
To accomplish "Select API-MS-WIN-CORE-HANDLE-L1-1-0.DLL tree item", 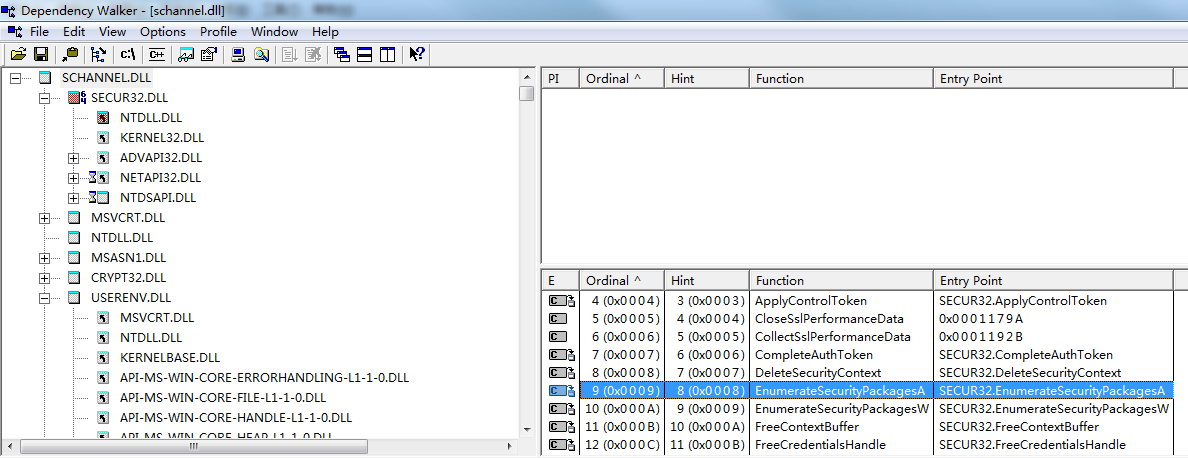I will click(236, 417).
